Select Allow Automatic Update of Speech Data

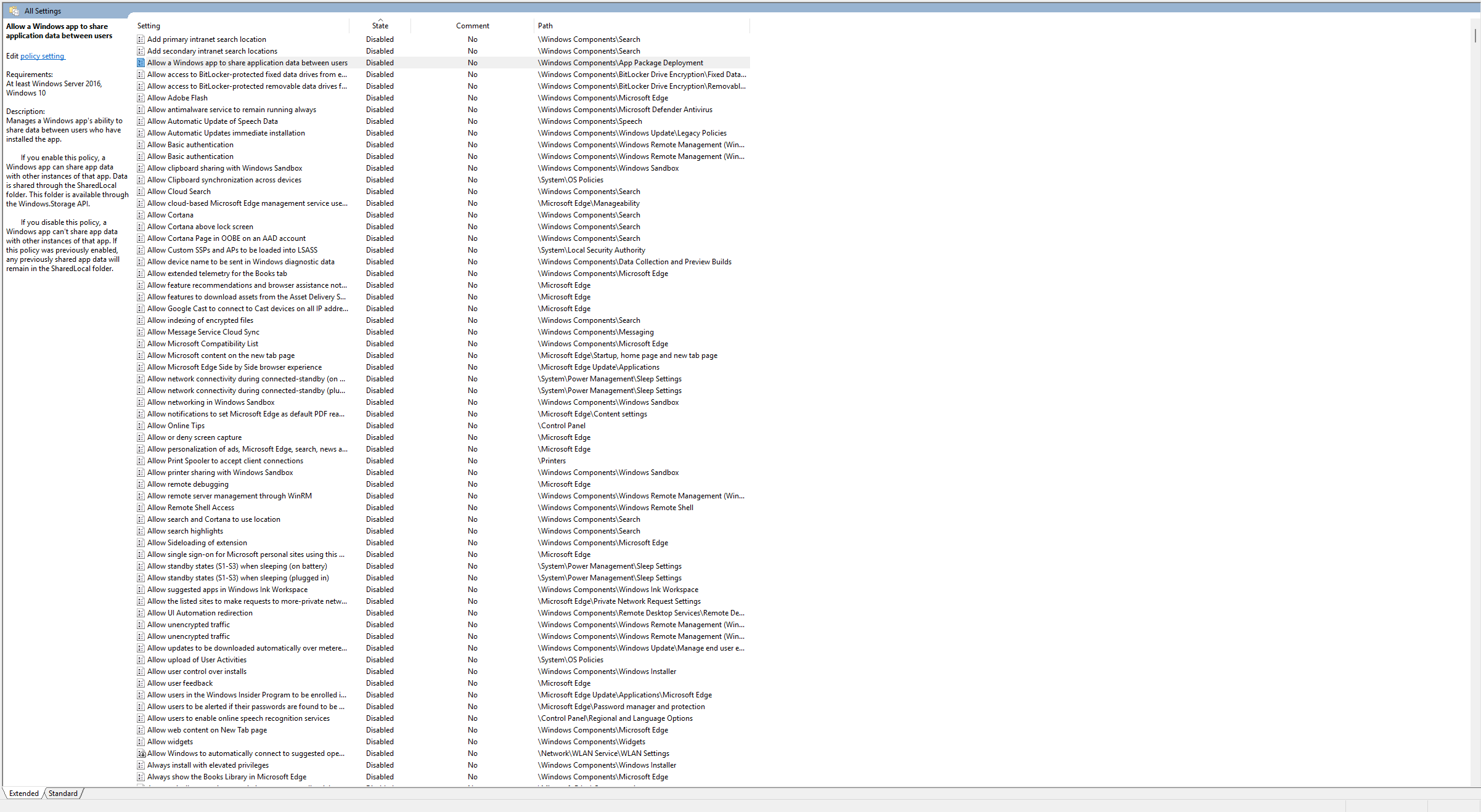point(213,121)
